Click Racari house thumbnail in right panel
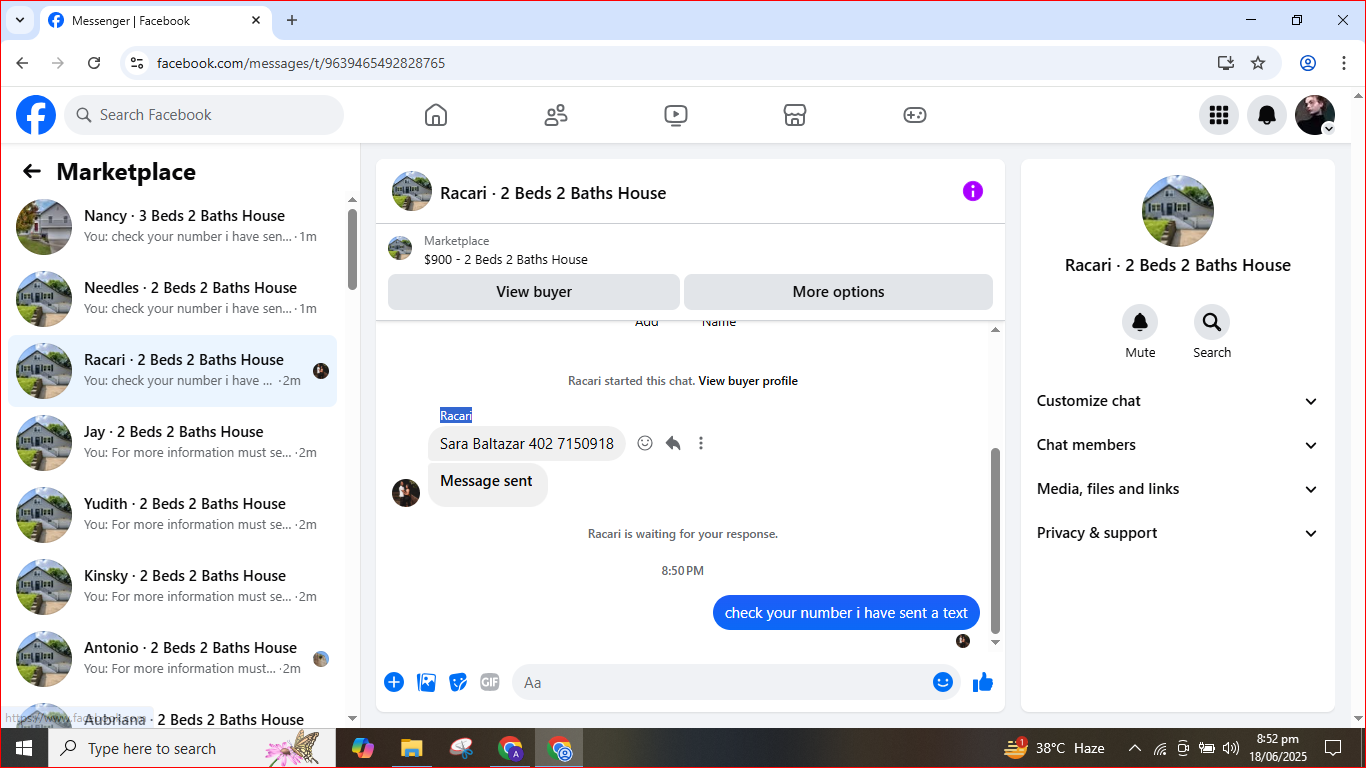Image resolution: width=1366 pixels, height=768 pixels. (1178, 211)
